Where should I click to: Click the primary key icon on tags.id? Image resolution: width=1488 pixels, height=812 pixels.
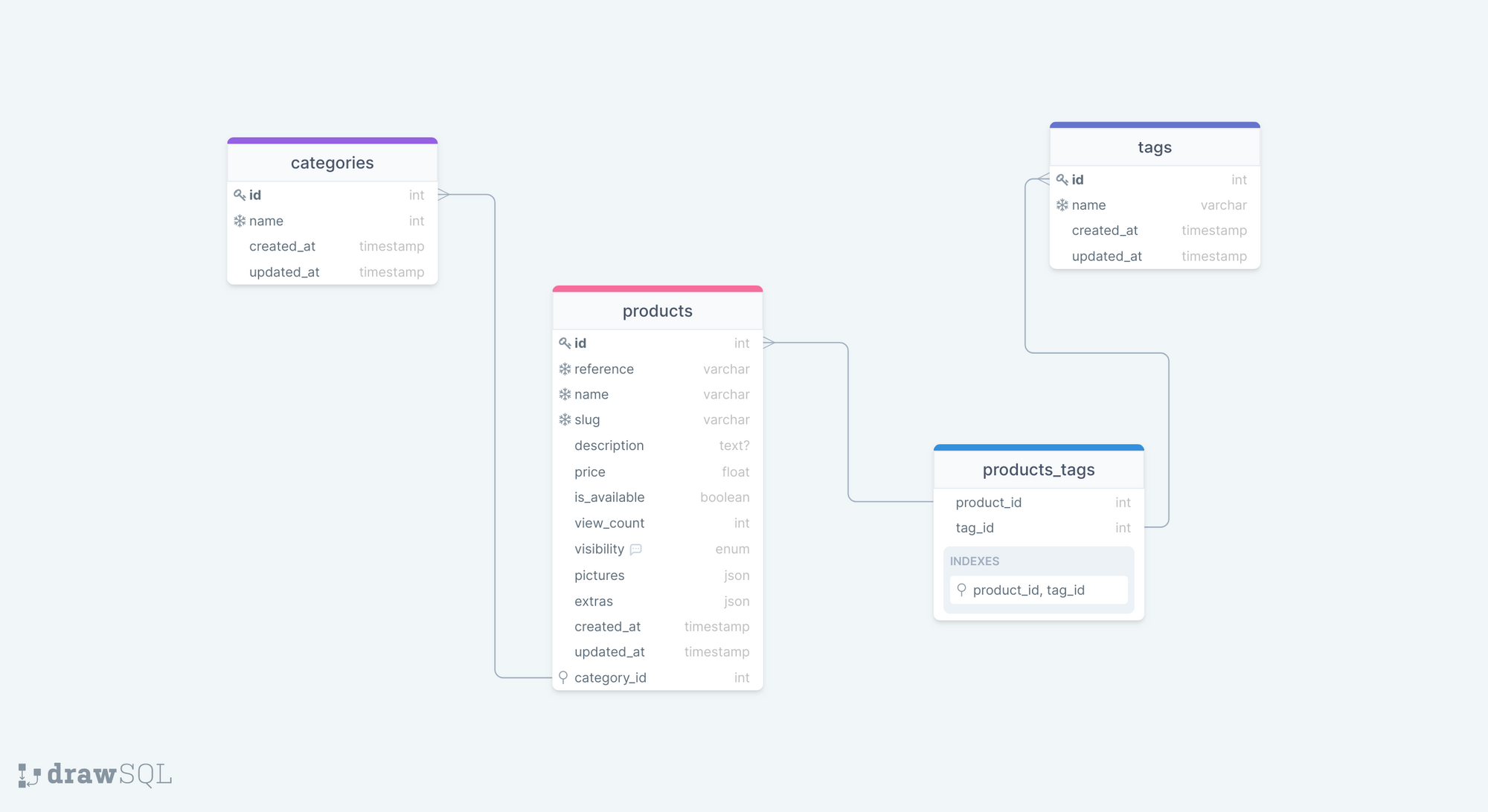(x=1062, y=179)
